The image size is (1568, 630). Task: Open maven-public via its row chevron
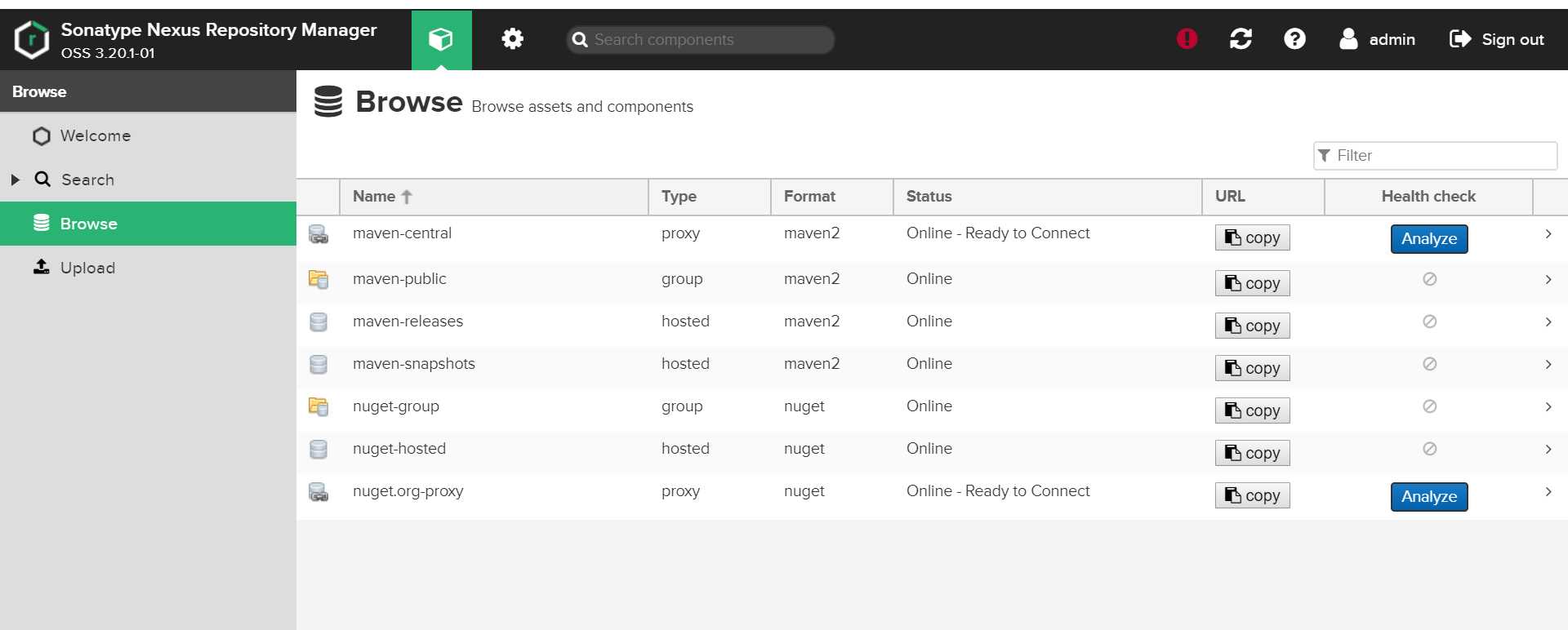click(1548, 279)
